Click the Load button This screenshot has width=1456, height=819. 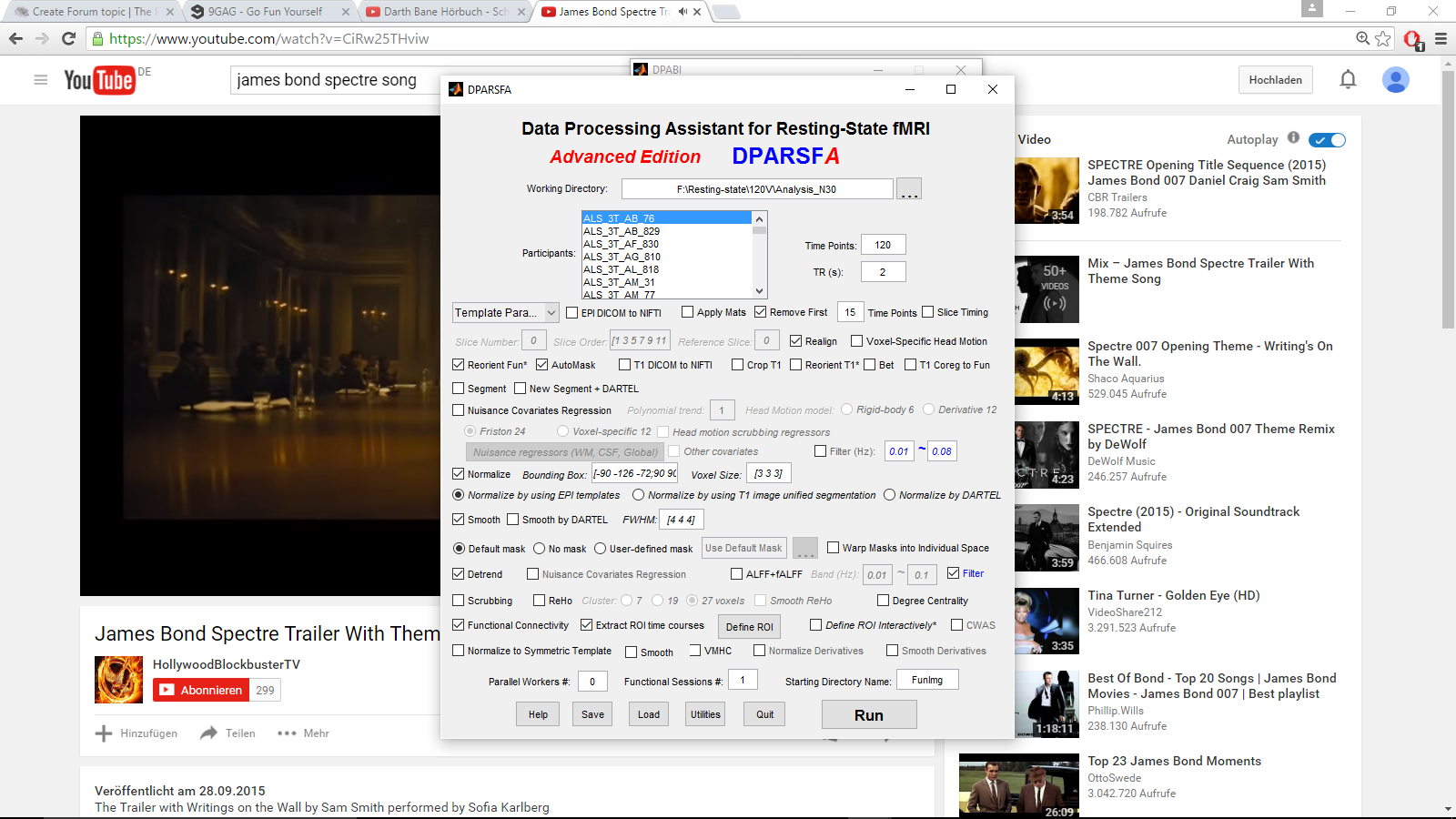pos(649,714)
